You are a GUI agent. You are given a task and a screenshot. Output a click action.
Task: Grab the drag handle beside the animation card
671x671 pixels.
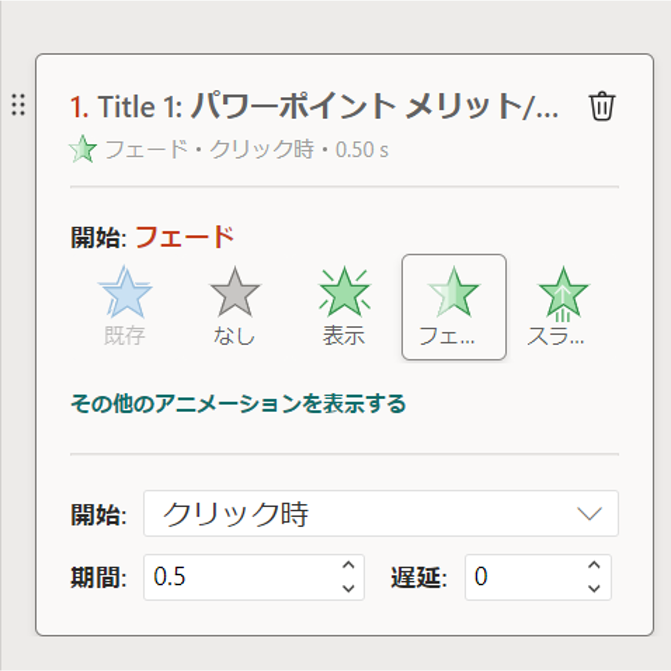pos(18,103)
